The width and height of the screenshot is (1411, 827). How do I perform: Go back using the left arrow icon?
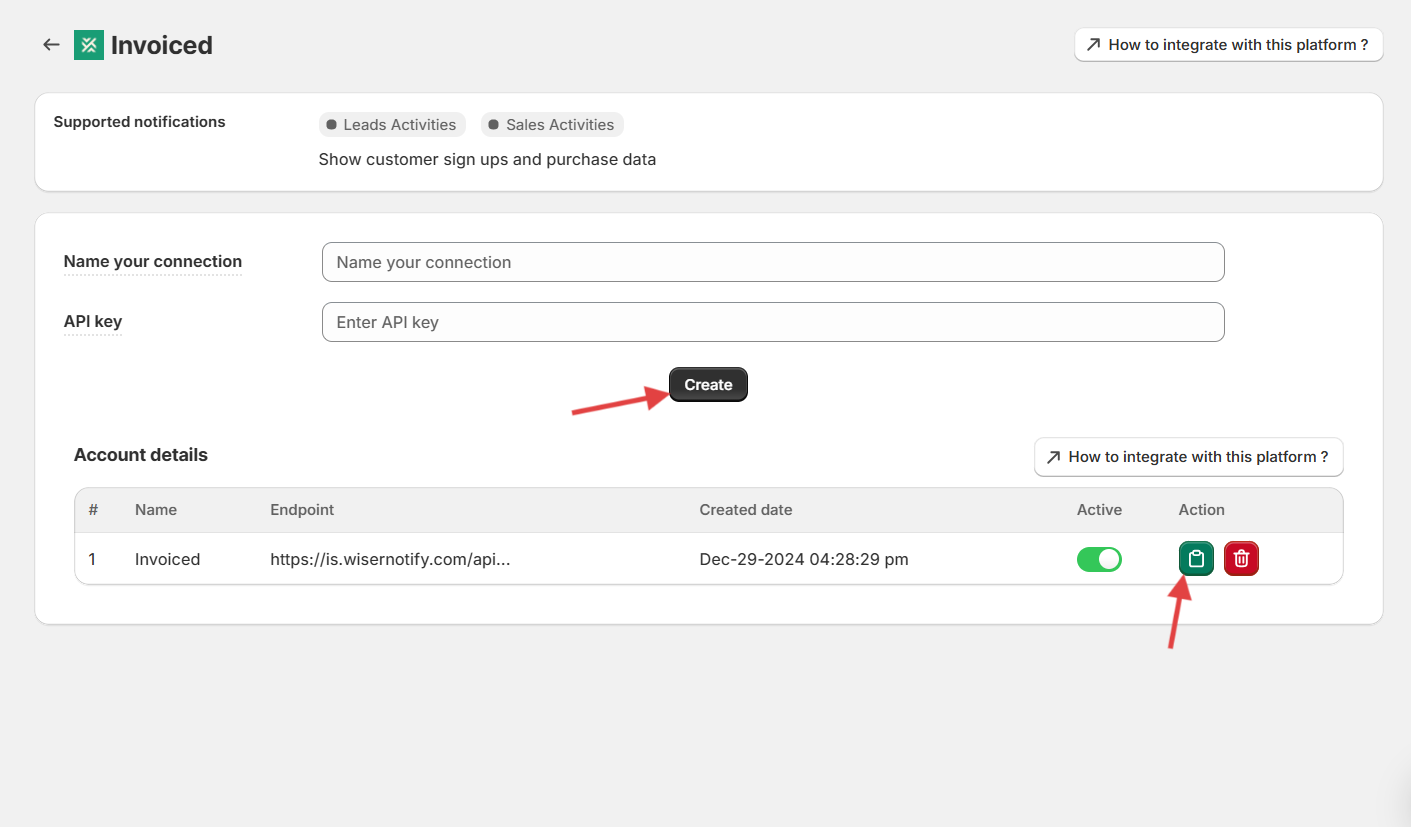click(x=51, y=45)
